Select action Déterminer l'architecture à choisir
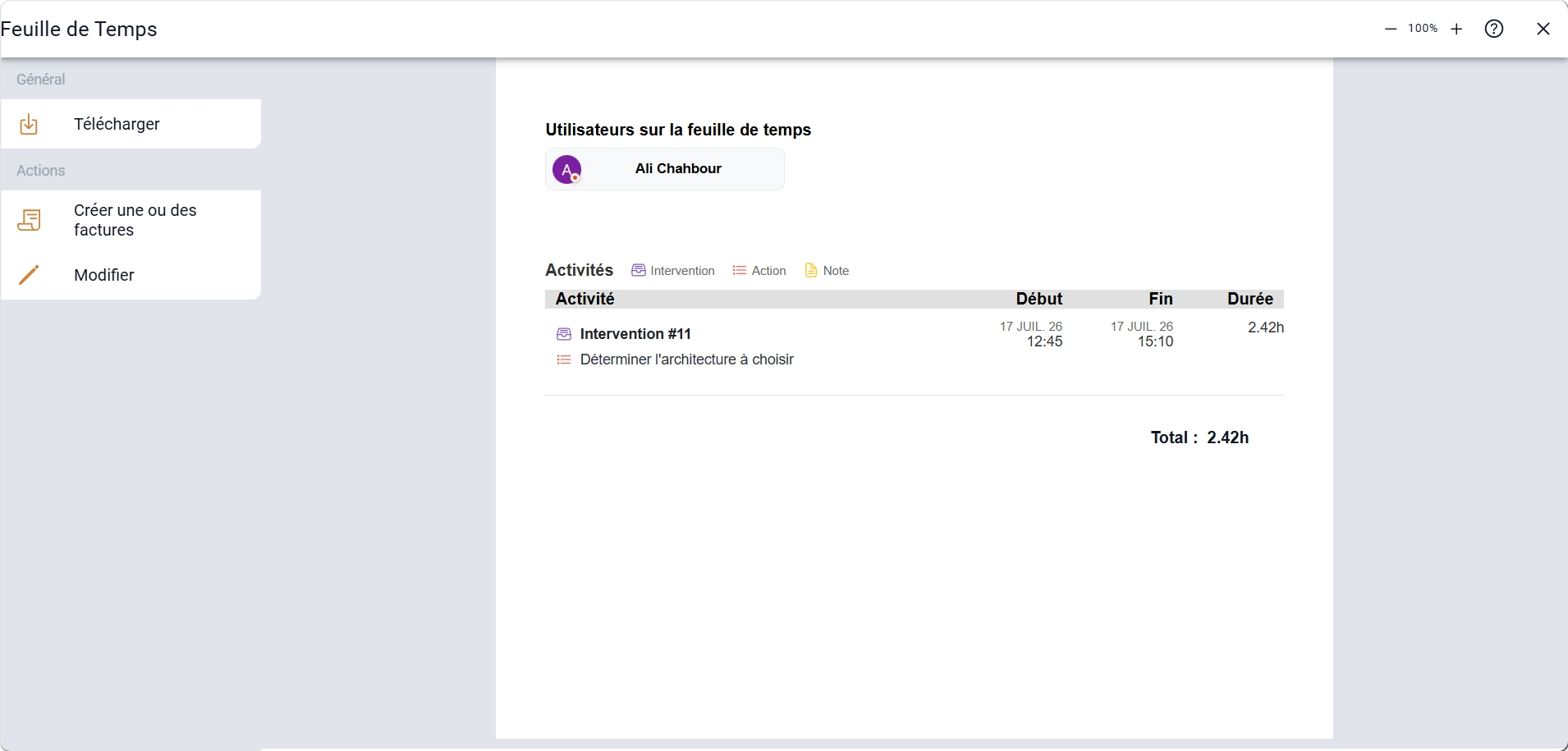The height and width of the screenshot is (751, 1568). [x=686, y=359]
